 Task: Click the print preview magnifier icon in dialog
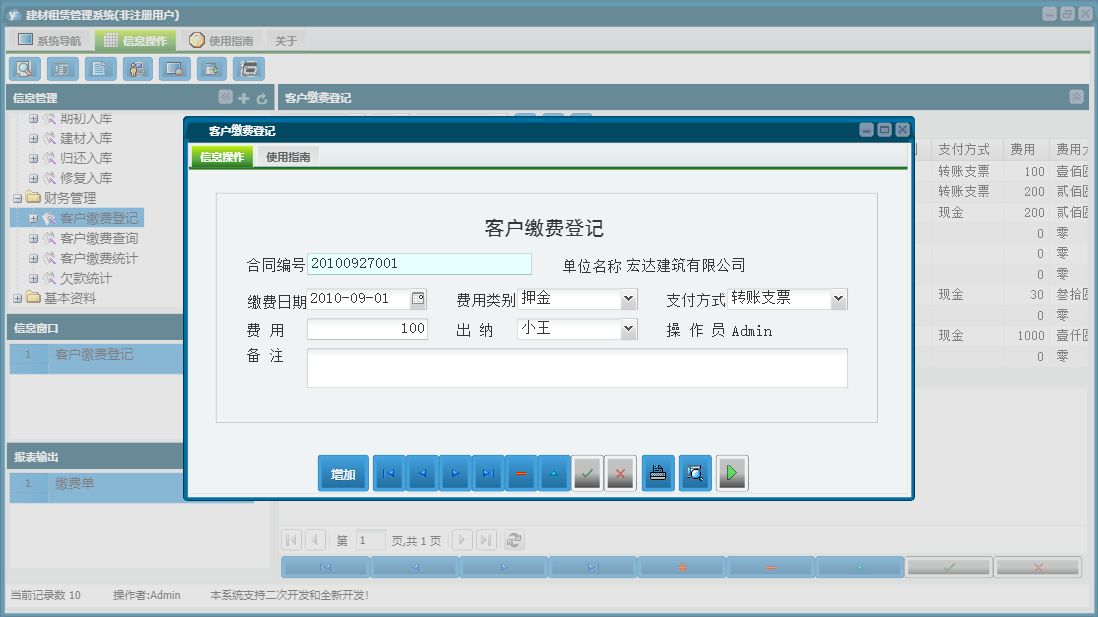click(695, 473)
